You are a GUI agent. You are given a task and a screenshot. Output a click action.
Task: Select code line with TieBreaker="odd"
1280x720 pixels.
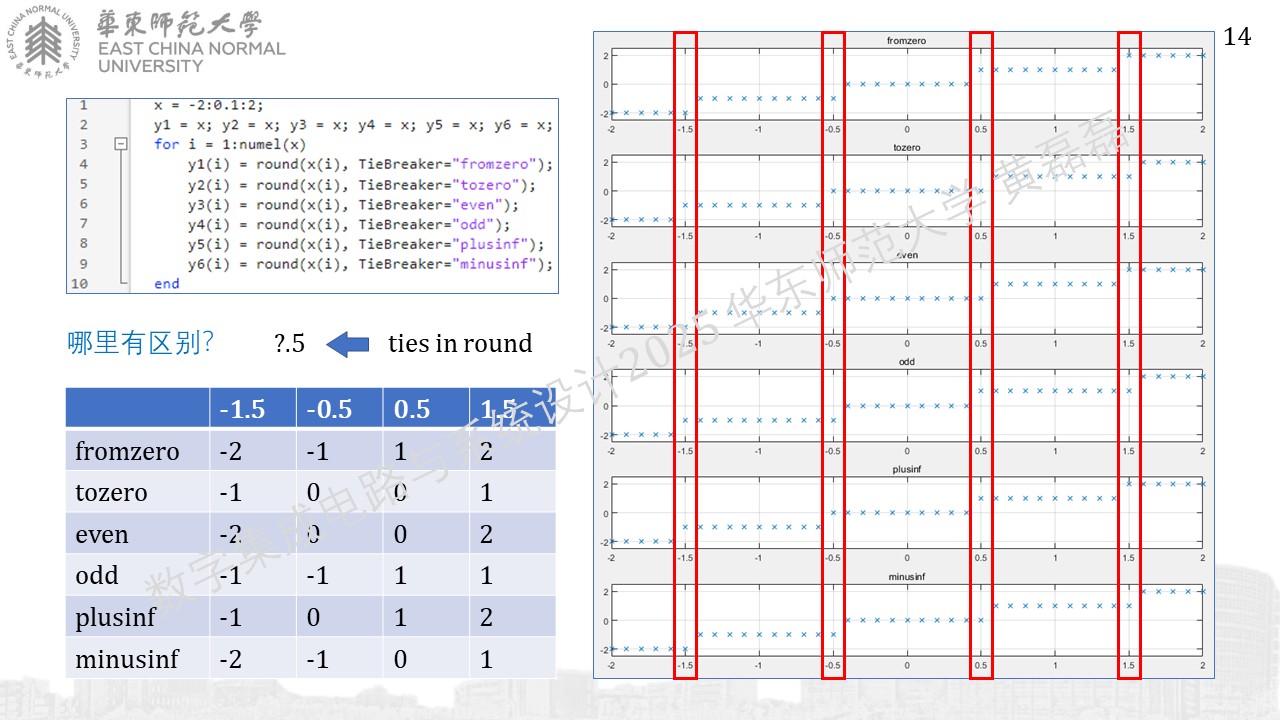pos(349,224)
